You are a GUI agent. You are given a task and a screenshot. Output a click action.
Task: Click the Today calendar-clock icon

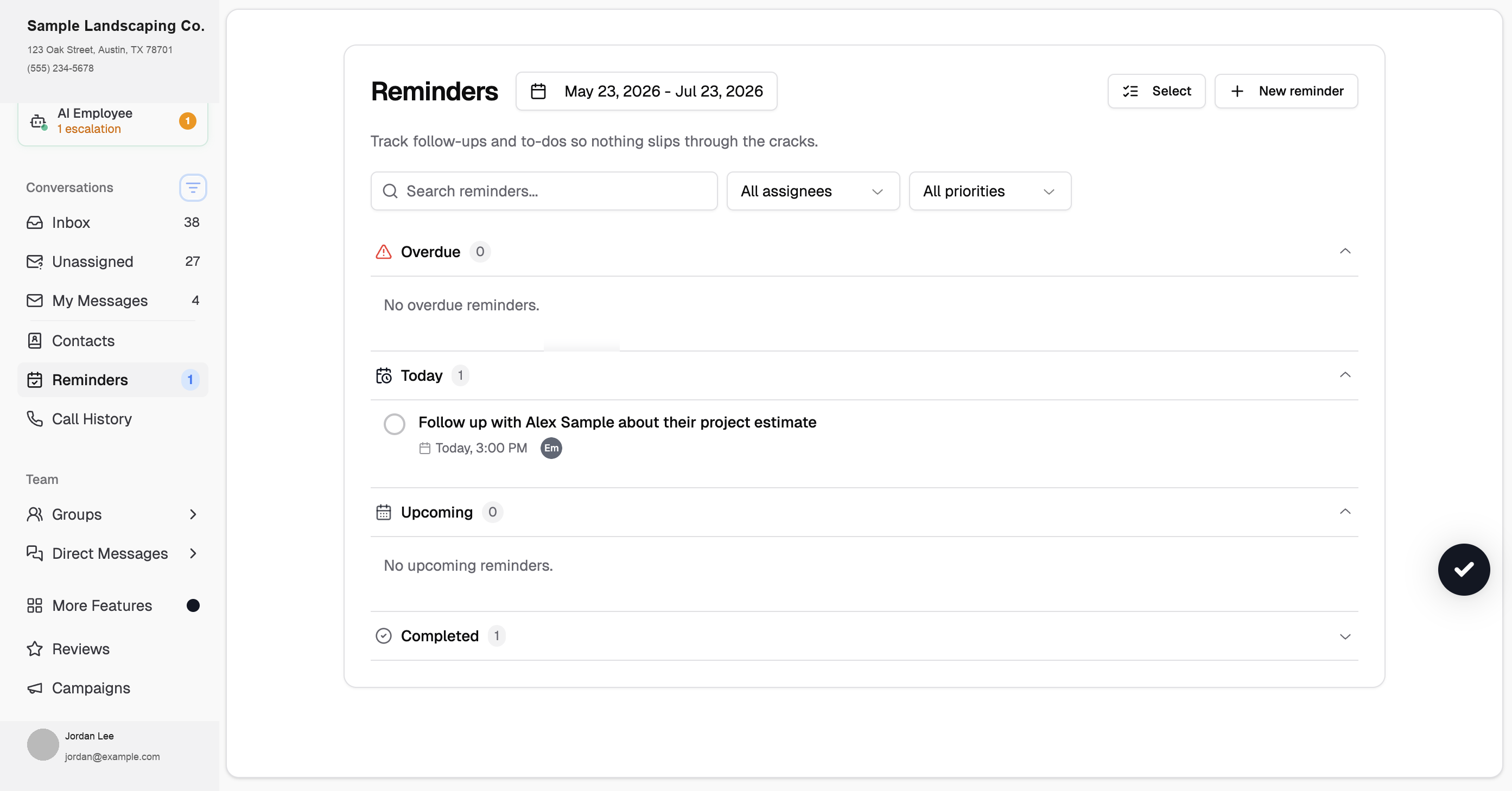383,375
